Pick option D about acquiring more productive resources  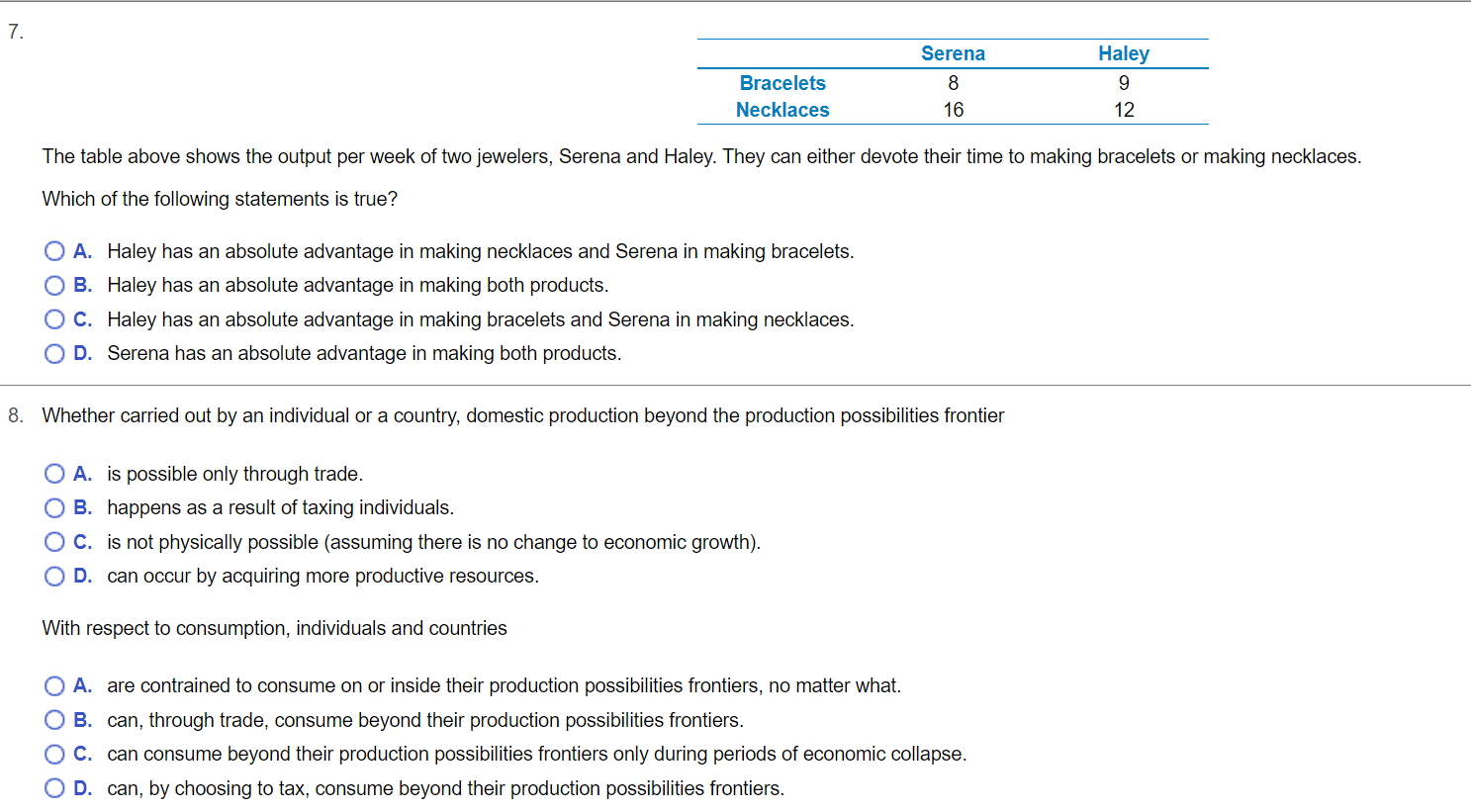pos(54,576)
